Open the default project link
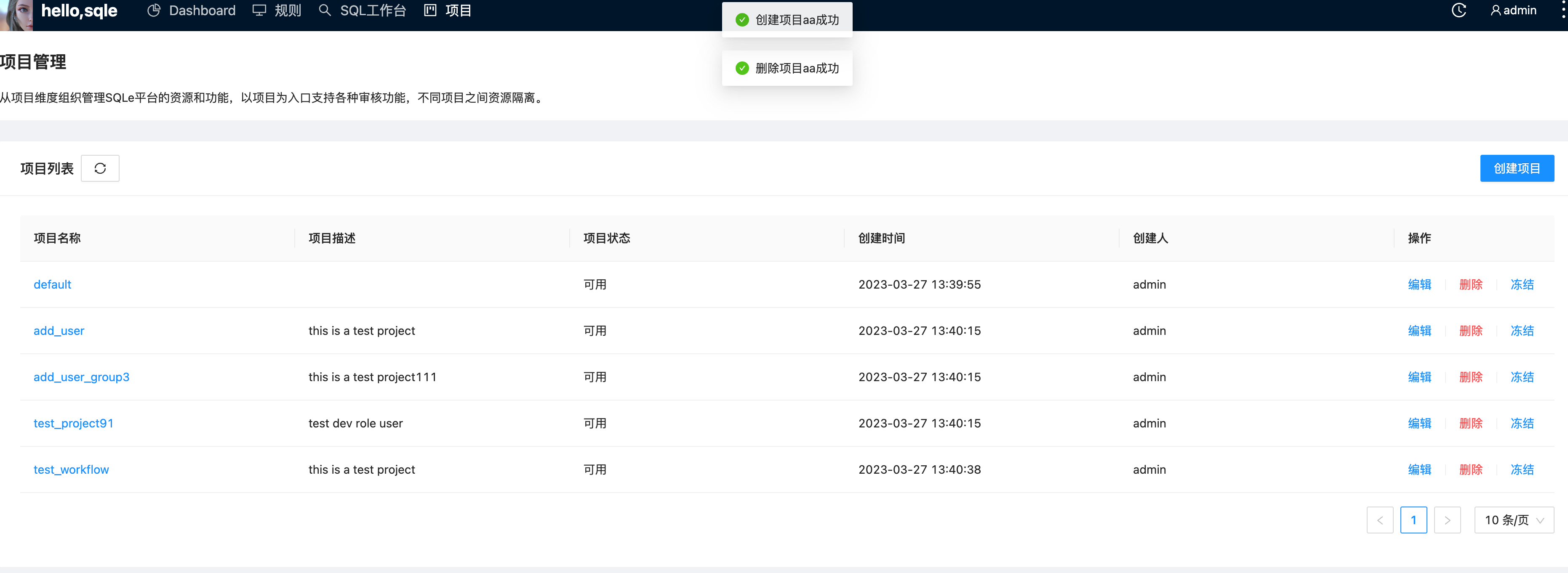 click(x=52, y=284)
